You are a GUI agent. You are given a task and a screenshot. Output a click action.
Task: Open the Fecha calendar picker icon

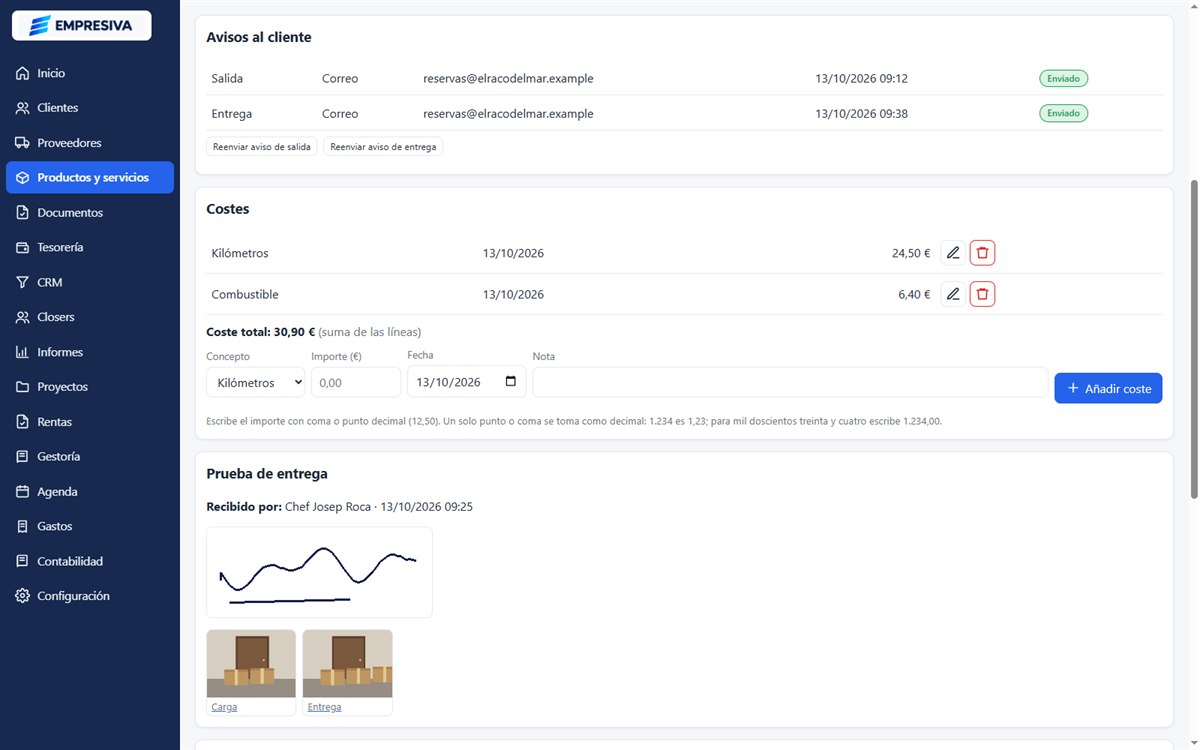click(511, 382)
